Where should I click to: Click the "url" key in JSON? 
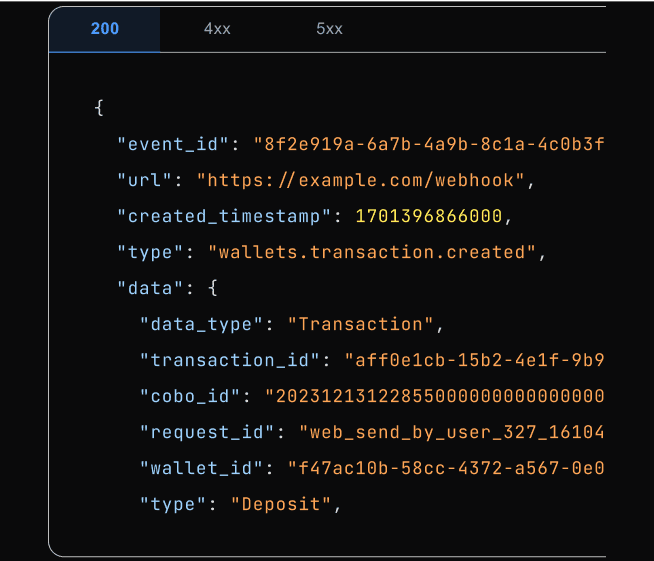(145, 180)
